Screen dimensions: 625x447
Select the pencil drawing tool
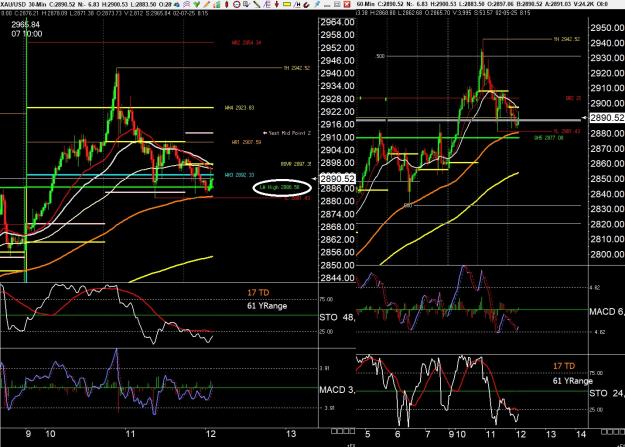coord(206,4)
